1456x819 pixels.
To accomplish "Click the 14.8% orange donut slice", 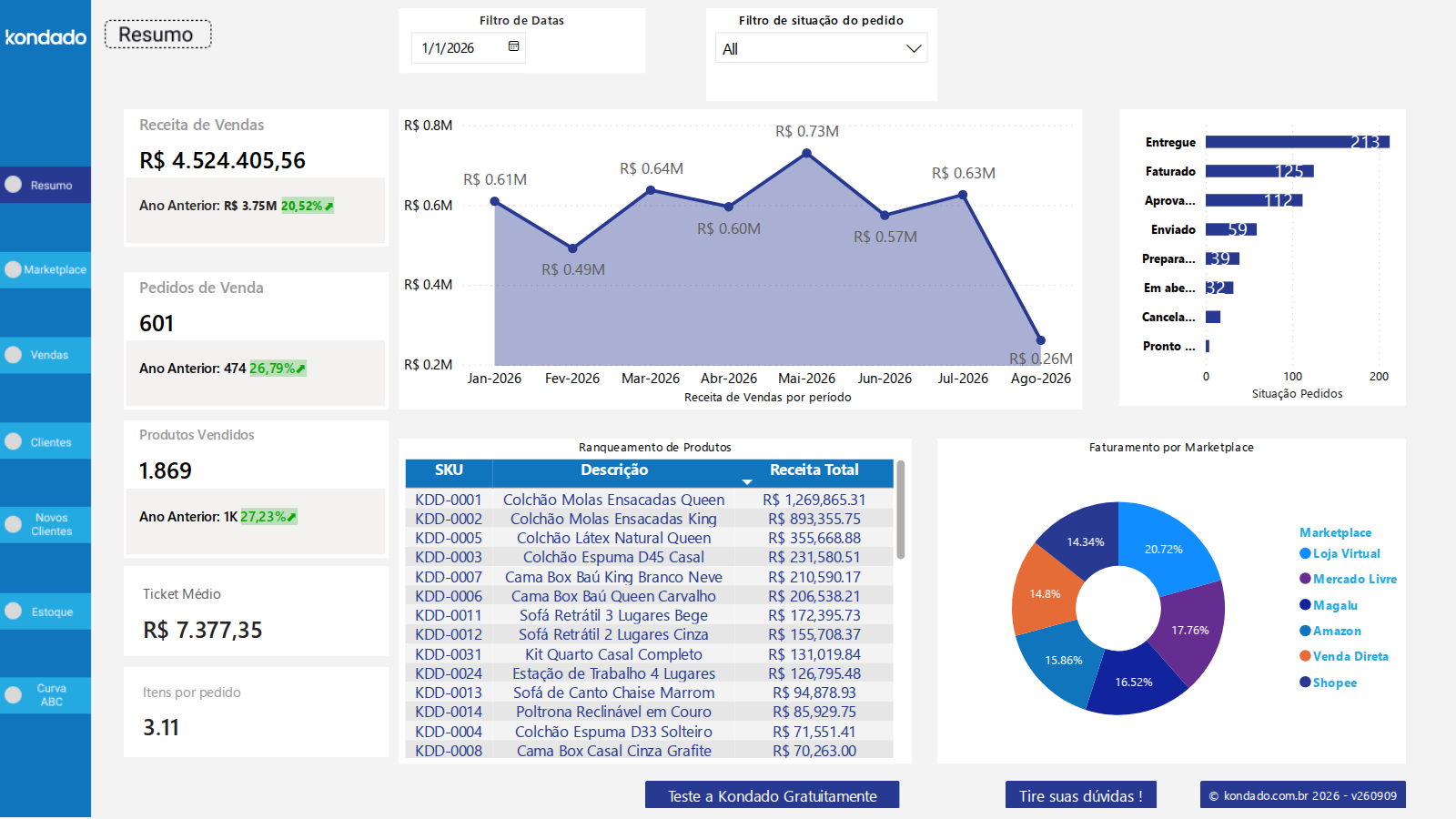I will (1046, 591).
